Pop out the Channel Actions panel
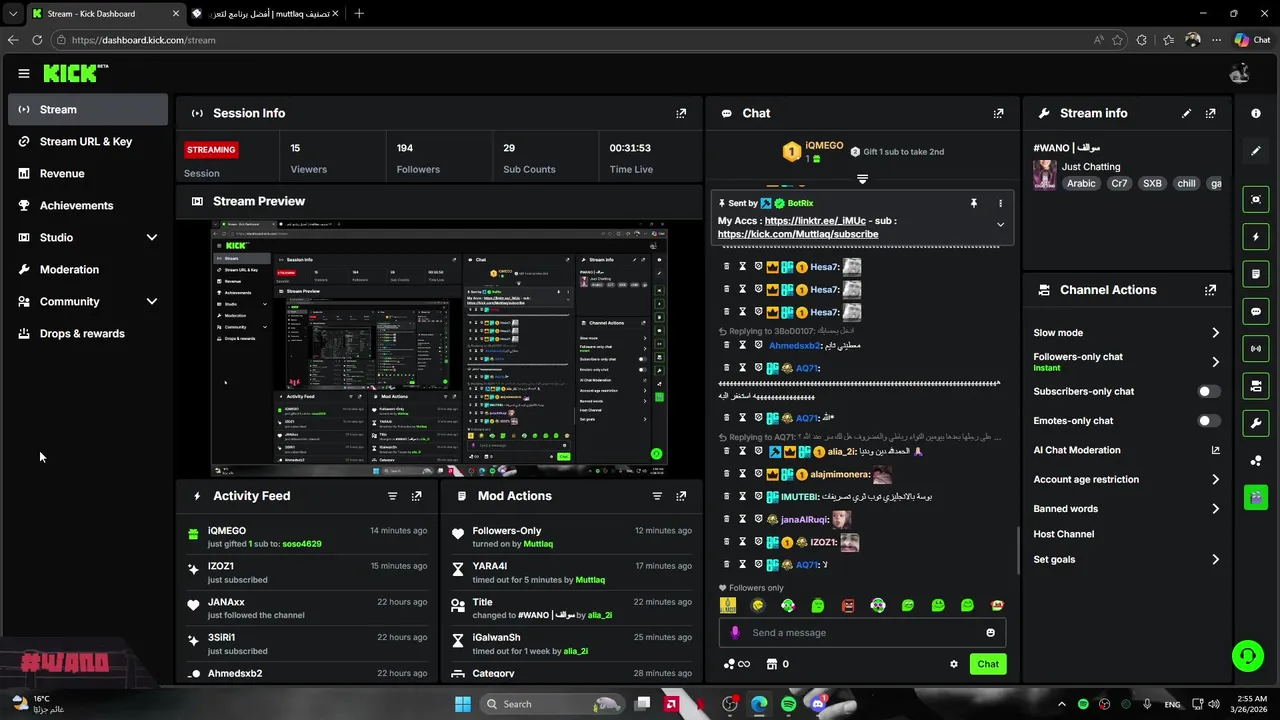1280x720 pixels. [x=1211, y=290]
